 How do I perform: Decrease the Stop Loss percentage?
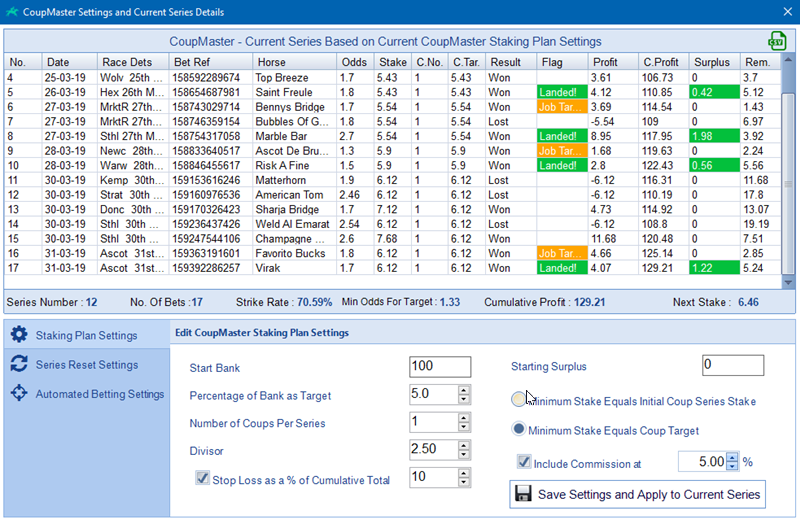464,482
